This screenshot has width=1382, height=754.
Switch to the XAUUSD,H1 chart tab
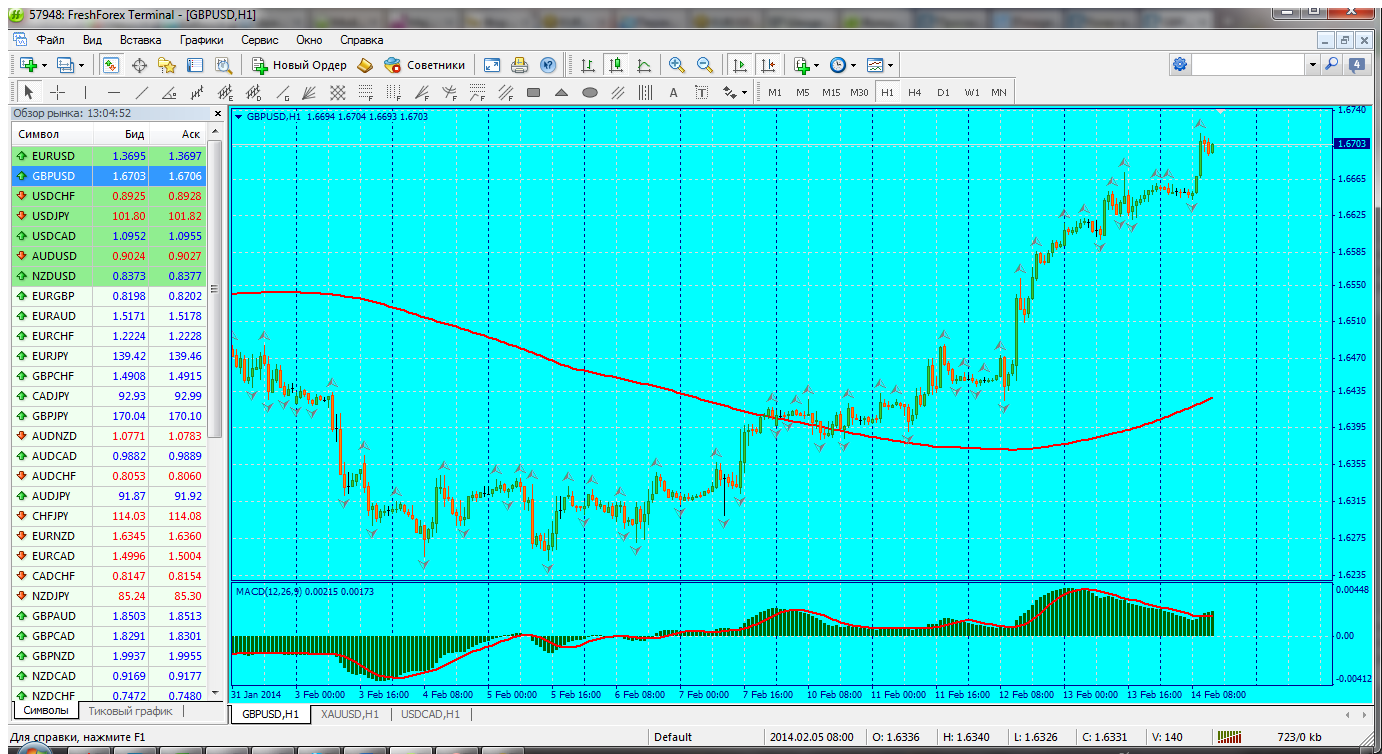coord(349,714)
